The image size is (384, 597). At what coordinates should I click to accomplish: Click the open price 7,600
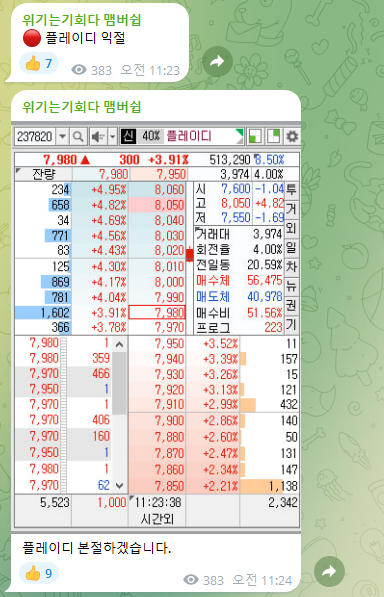tap(236, 189)
